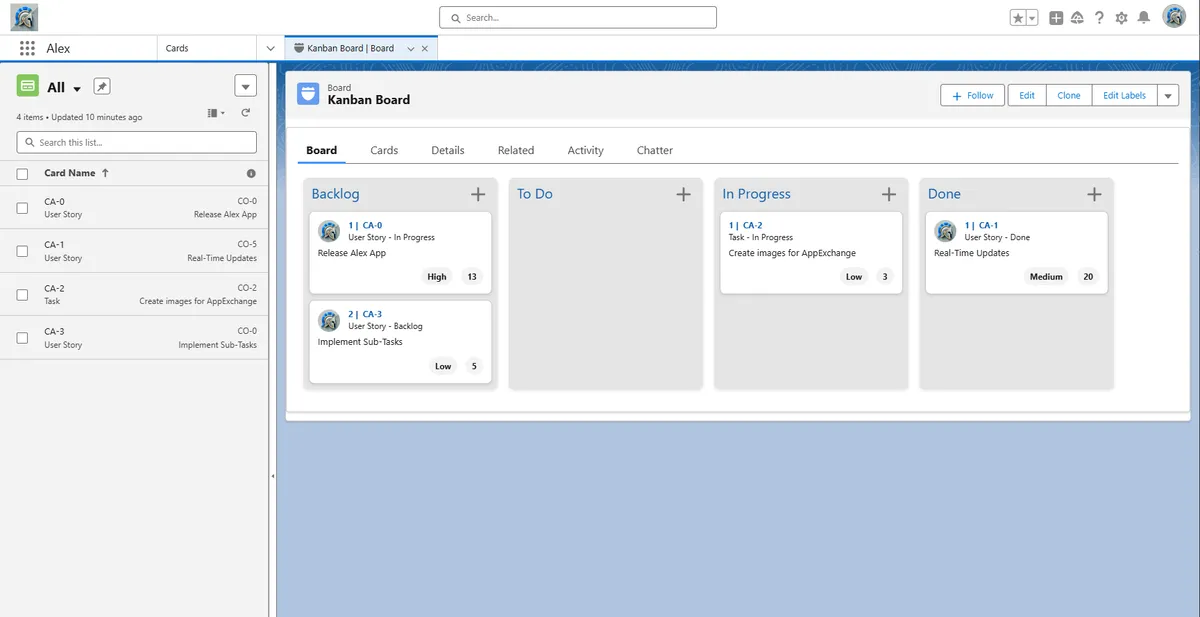Click the avatar on CA-0 kanban card
This screenshot has width=1200, height=617.
click(x=329, y=231)
